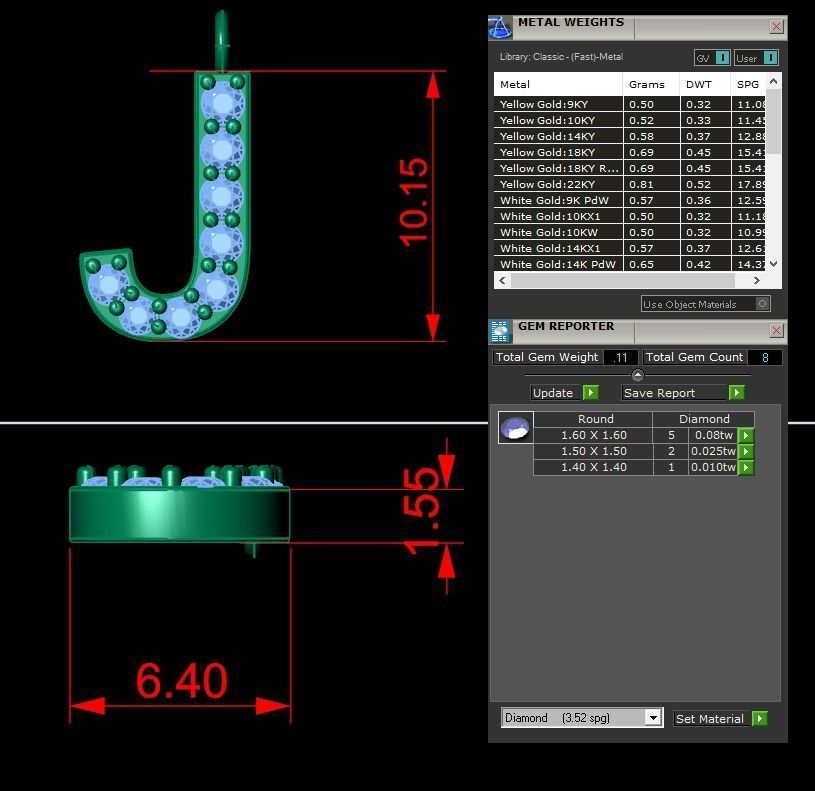Select the Yellow Gold:9KY row
This screenshot has width=815, height=791.
[629, 104]
